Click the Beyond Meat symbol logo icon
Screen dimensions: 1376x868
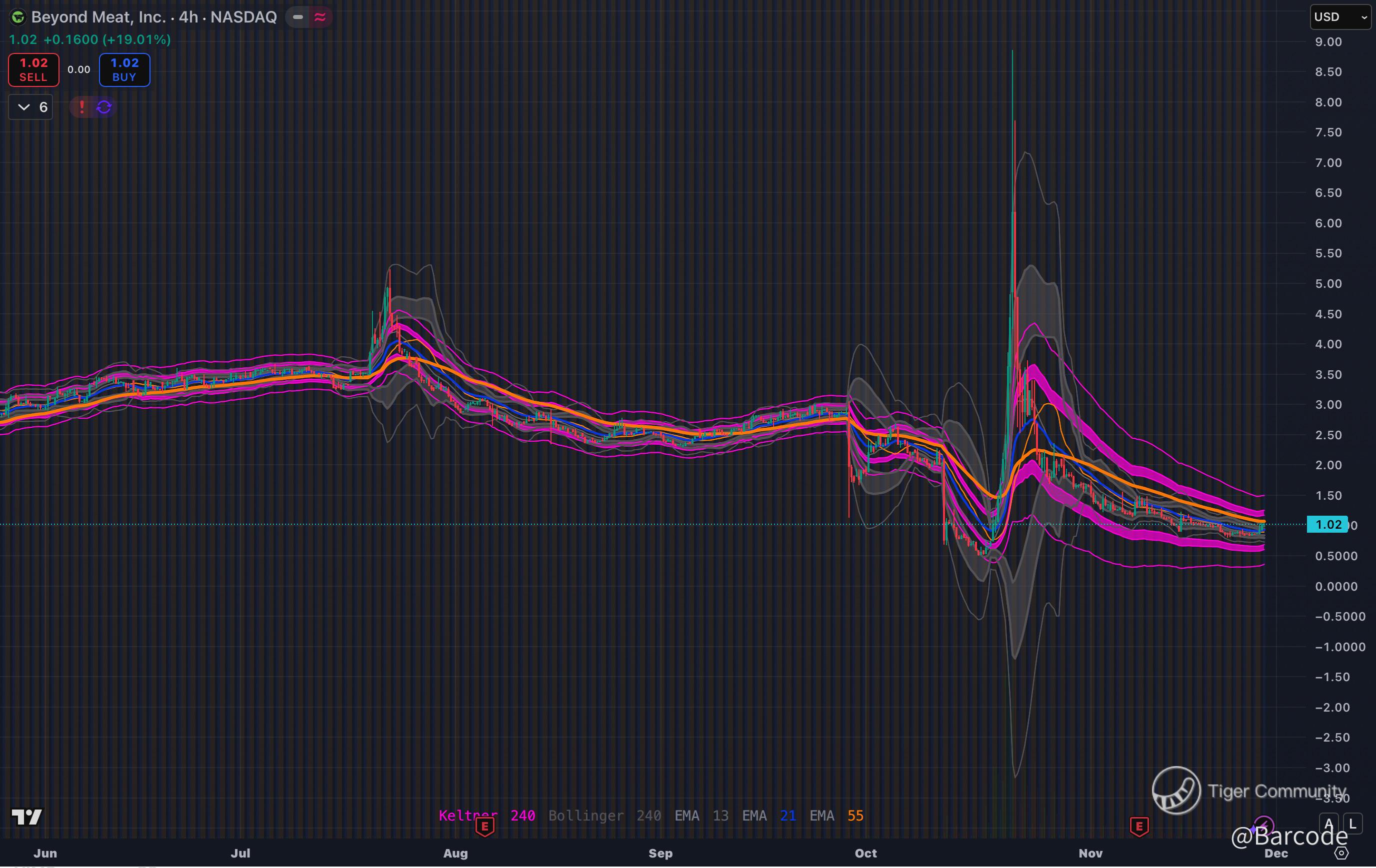(17, 17)
